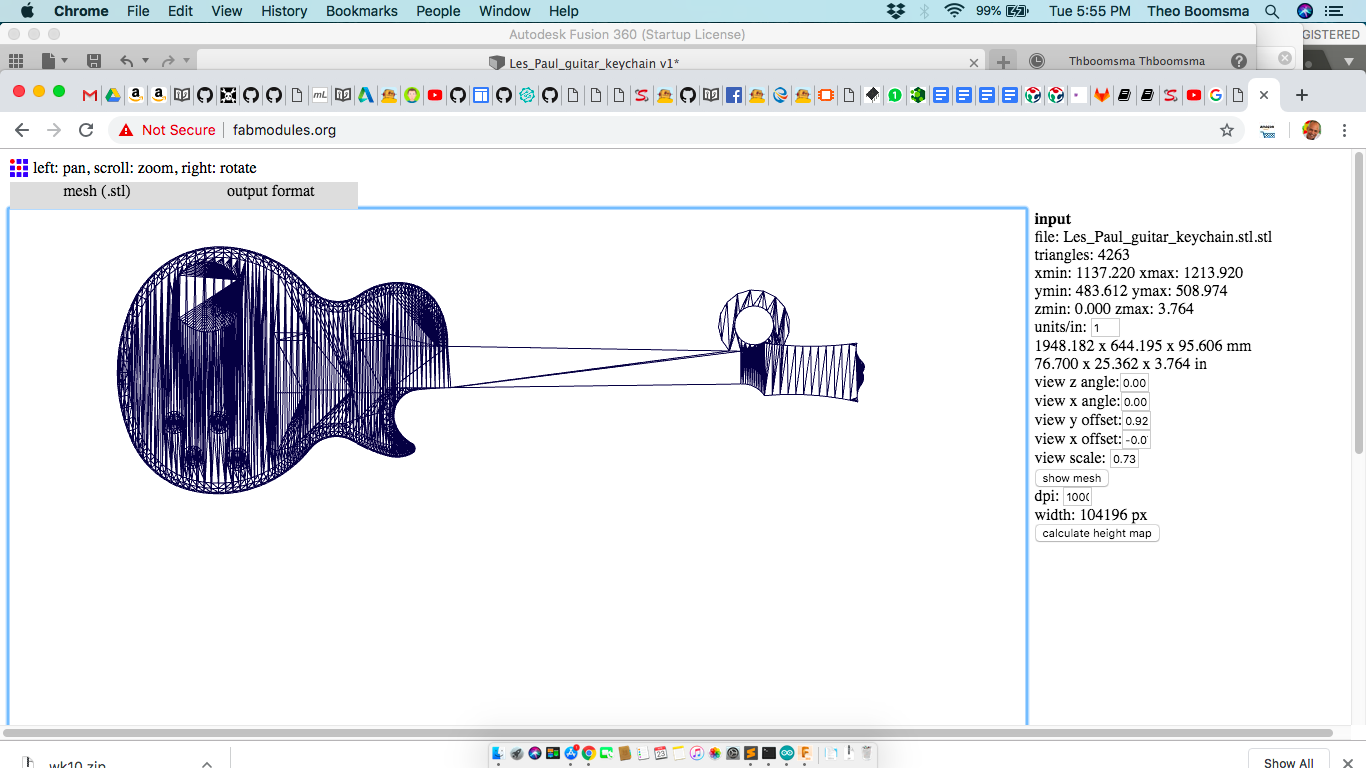Click the output format button
The image size is (1366, 768).
point(271,192)
